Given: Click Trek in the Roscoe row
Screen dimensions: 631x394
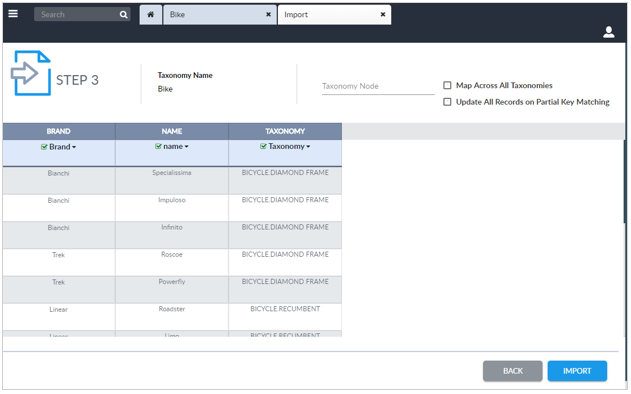Looking at the screenshot, I should point(58,255).
